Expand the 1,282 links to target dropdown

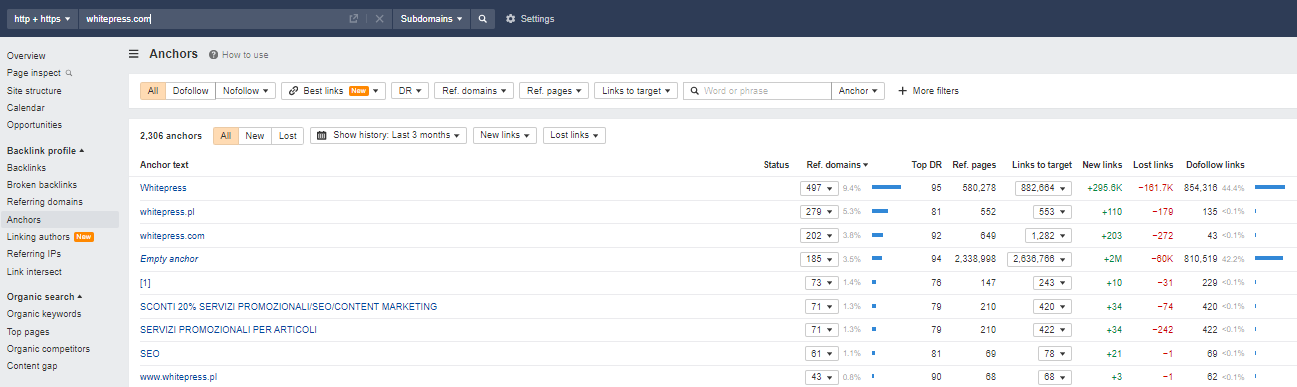1048,235
